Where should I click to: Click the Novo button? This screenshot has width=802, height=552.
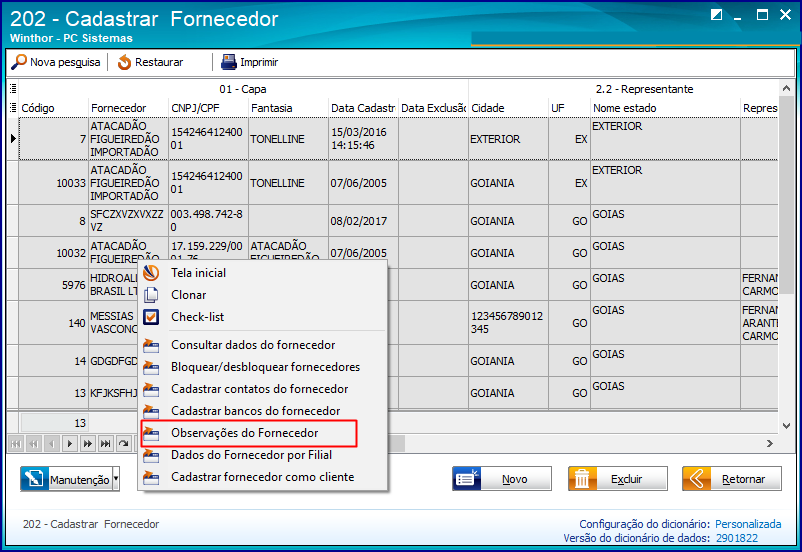pyautogui.click(x=502, y=479)
